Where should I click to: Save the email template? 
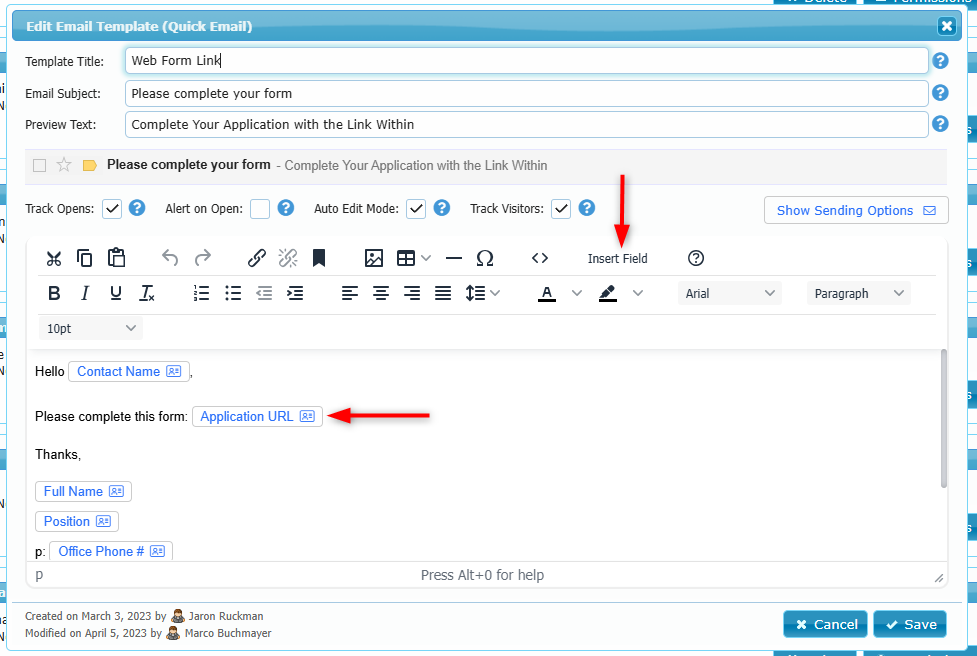point(909,624)
